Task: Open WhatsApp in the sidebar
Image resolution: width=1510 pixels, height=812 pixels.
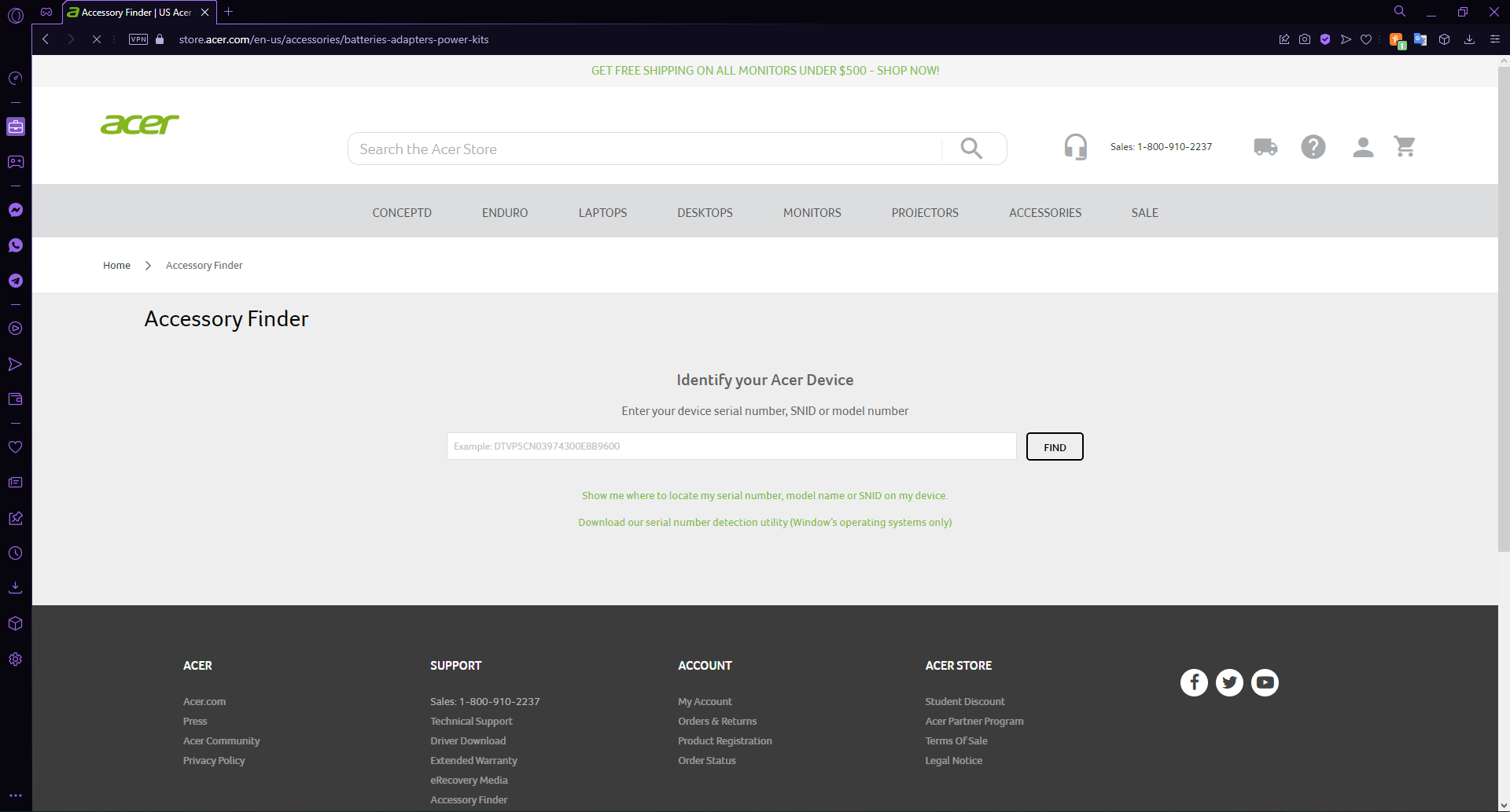Action: (x=16, y=245)
